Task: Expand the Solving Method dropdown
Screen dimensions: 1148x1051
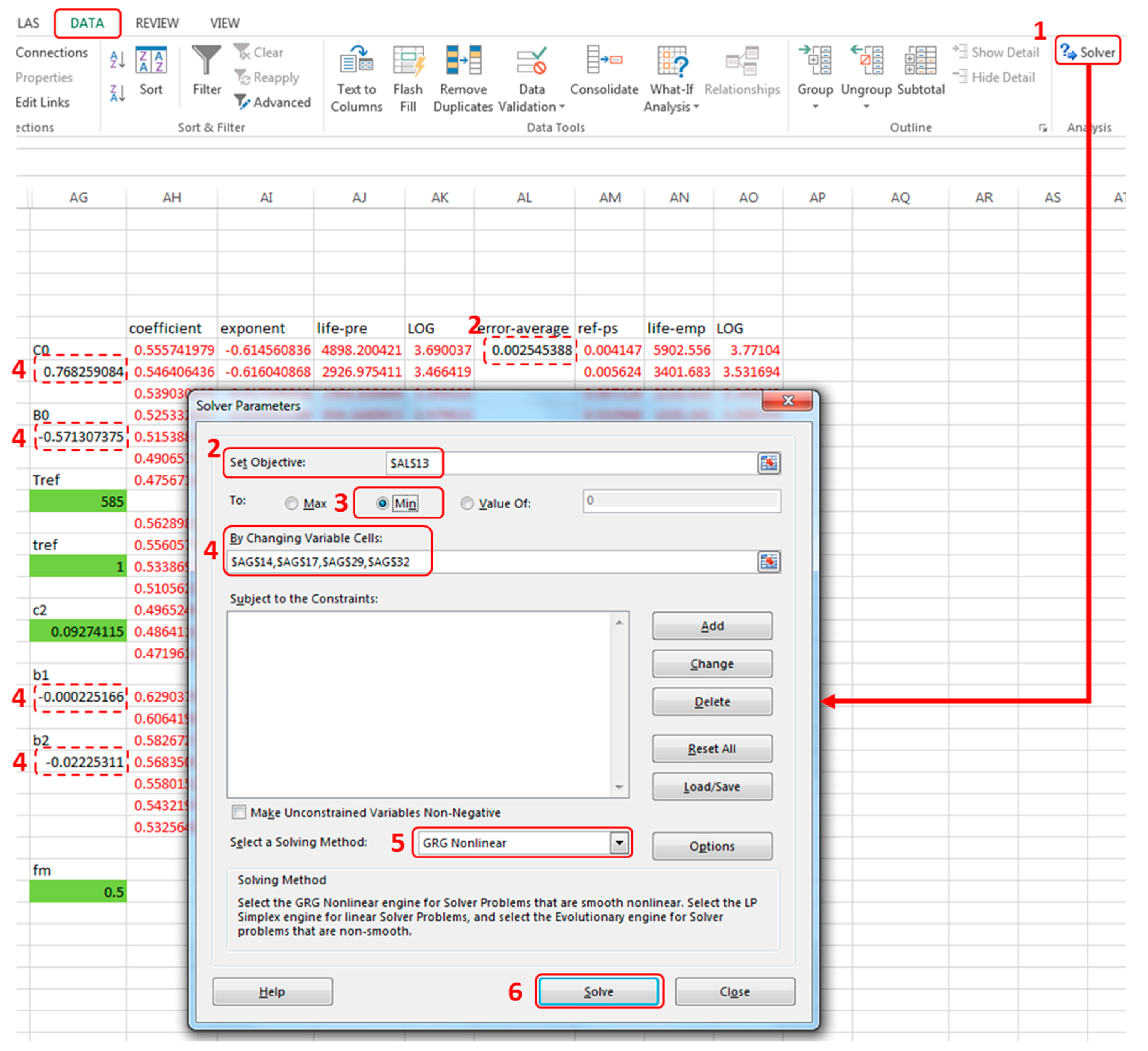Action: [619, 842]
